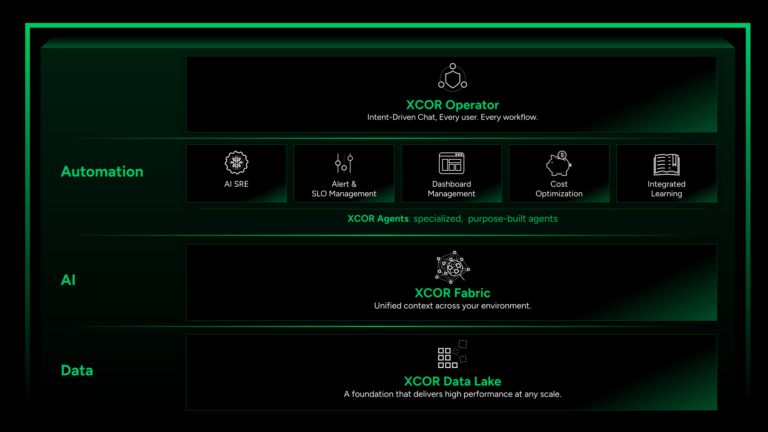Image resolution: width=768 pixels, height=432 pixels.
Task: Click the Automation layer label
Action: tap(102, 172)
